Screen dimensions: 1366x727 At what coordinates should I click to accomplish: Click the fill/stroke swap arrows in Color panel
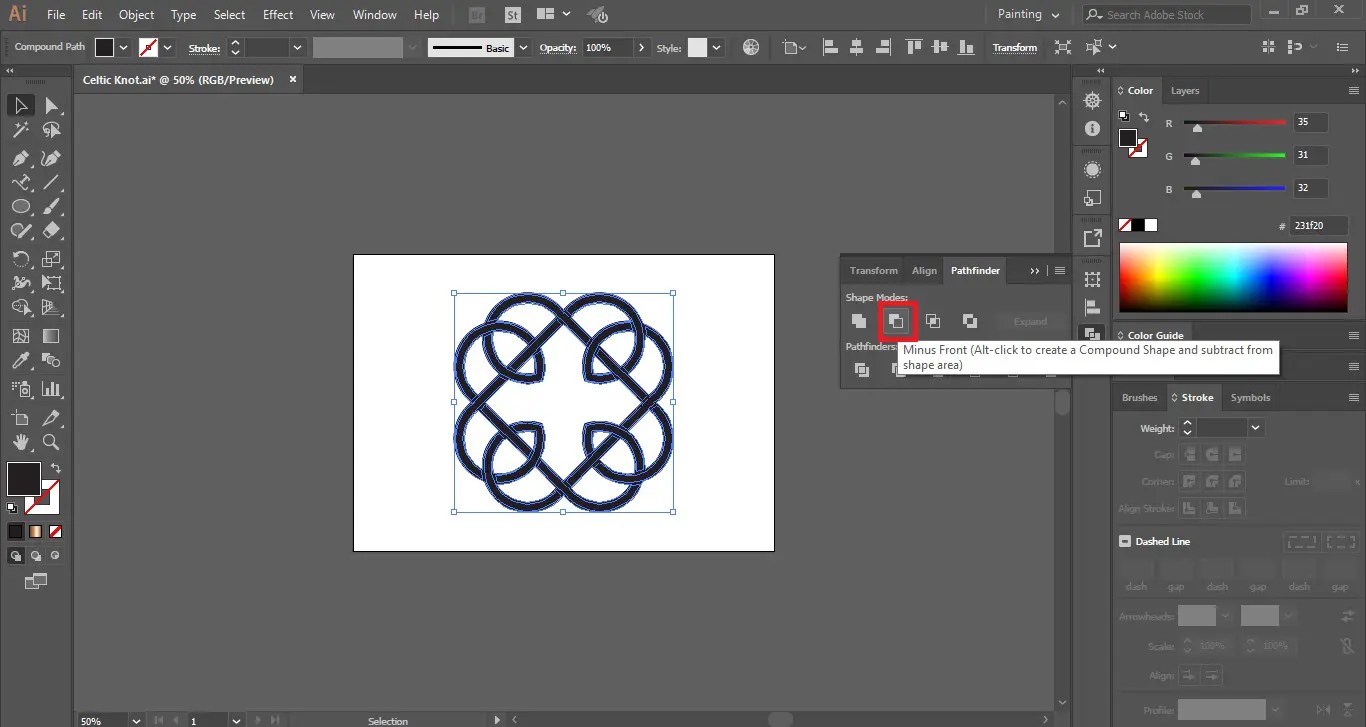coord(1144,117)
